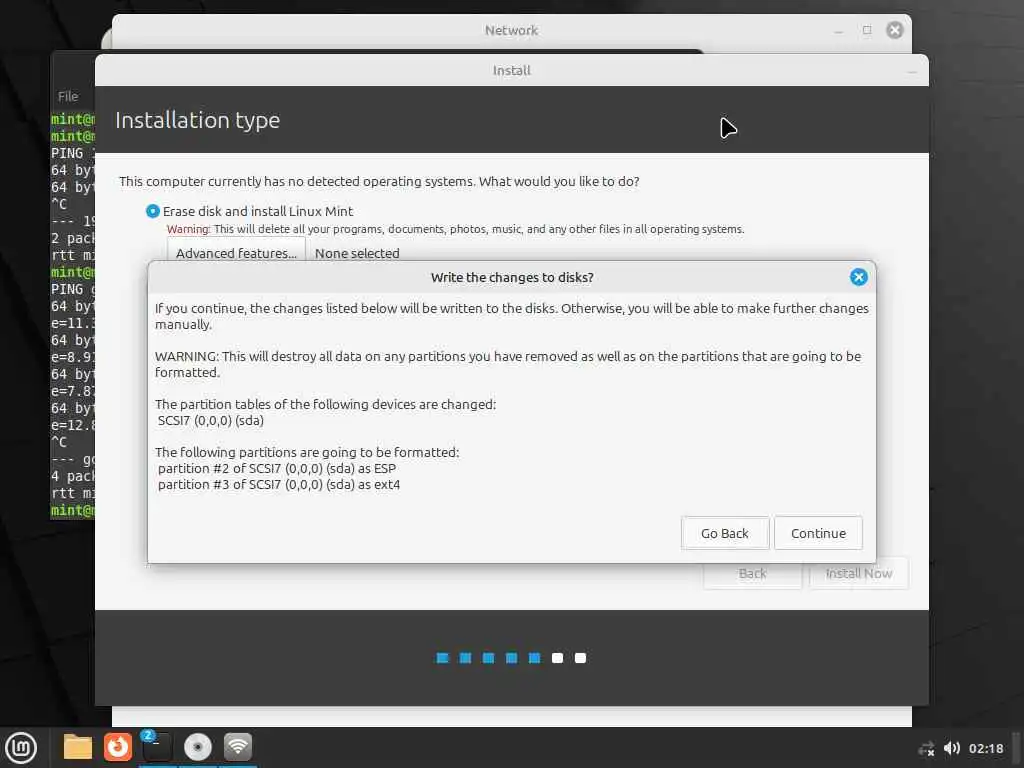The width and height of the screenshot is (1024, 768).
Task: Click the SCSI7 (0,0,0) (sda) device line
Action: [210, 421]
